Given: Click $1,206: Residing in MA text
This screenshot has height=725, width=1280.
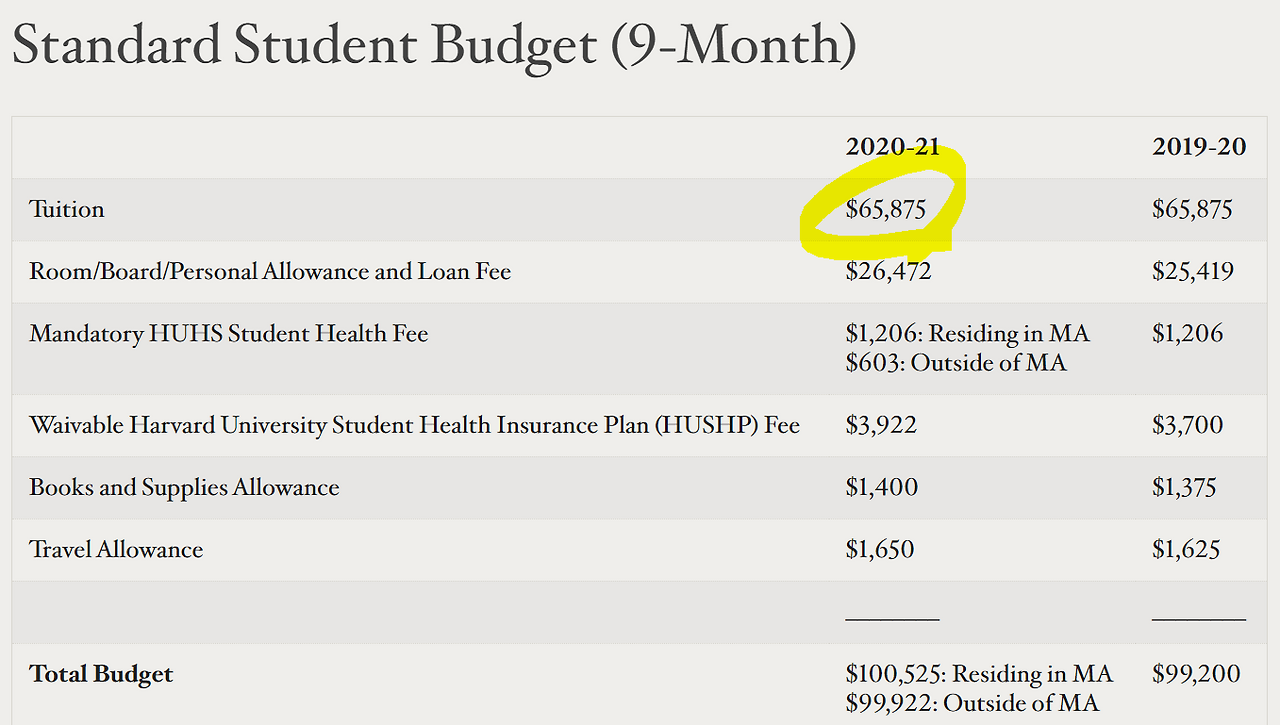Looking at the screenshot, I should tap(966, 334).
